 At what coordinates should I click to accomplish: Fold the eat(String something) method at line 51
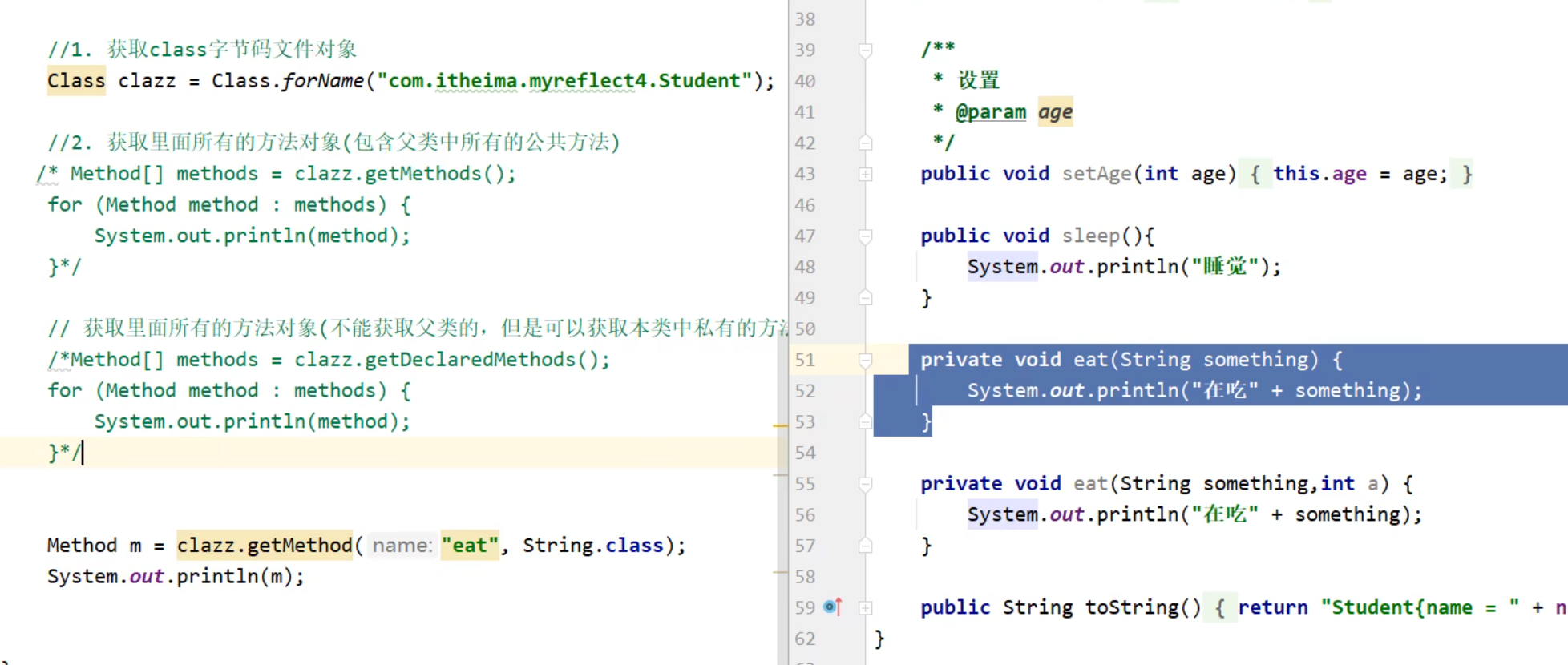(866, 361)
